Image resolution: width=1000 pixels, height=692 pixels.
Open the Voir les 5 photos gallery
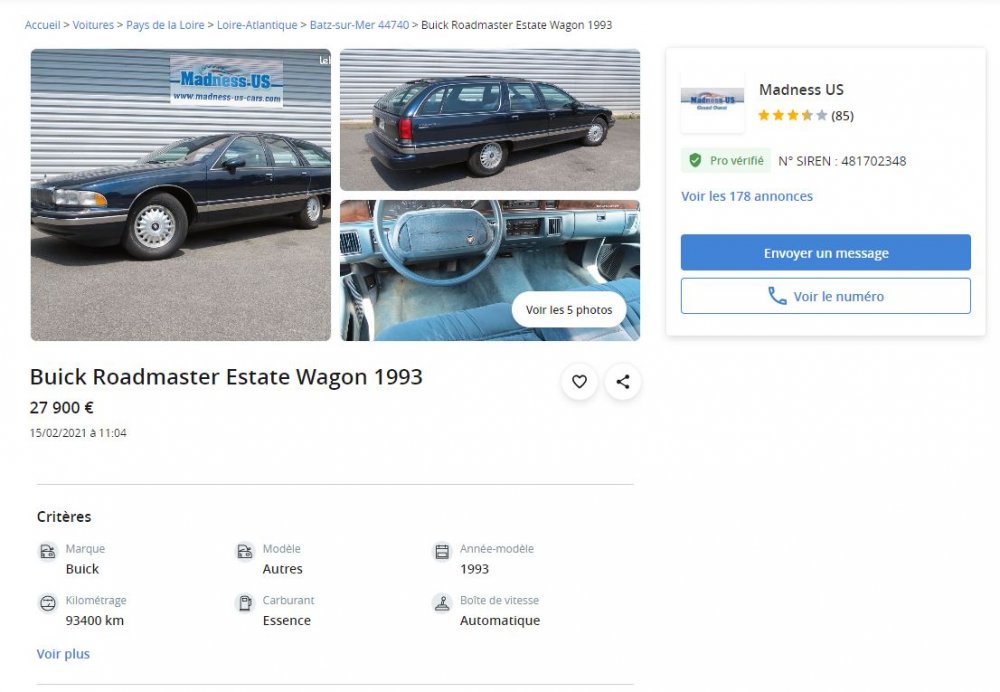click(569, 310)
